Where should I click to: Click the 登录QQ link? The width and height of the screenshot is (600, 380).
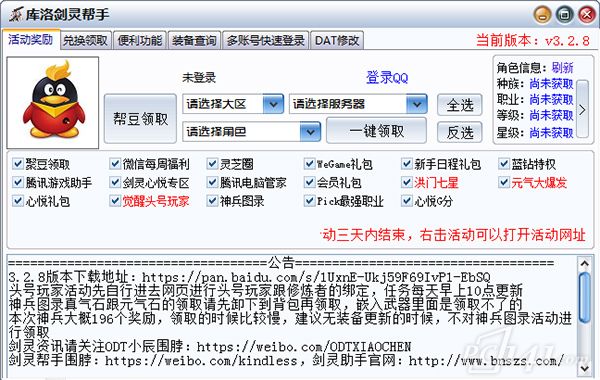tap(387, 78)
